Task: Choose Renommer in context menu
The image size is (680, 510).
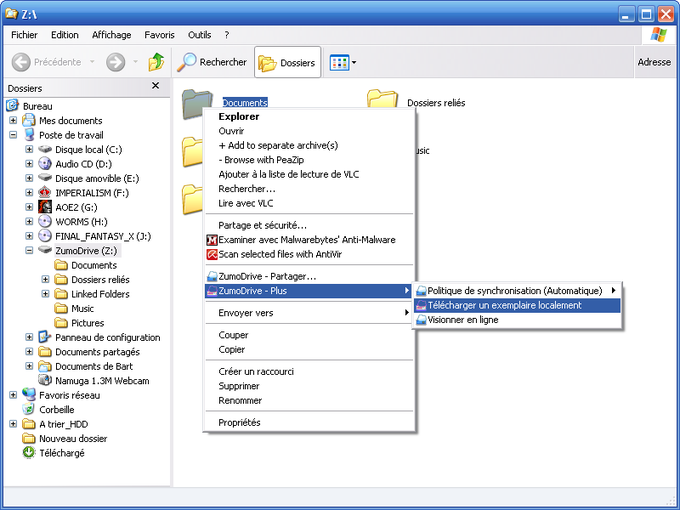Action: [309, 401]
